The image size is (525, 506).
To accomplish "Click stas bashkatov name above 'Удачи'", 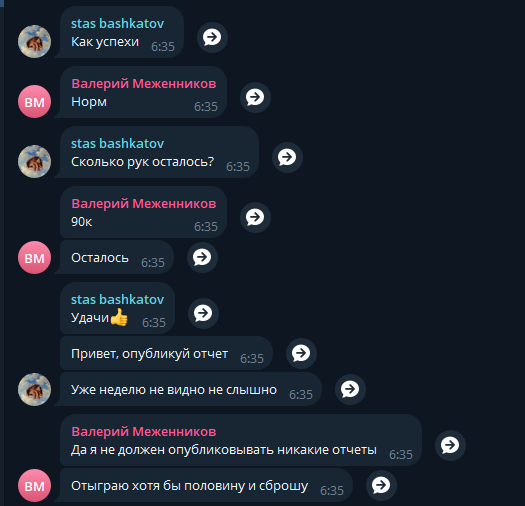I will (118, 299).
